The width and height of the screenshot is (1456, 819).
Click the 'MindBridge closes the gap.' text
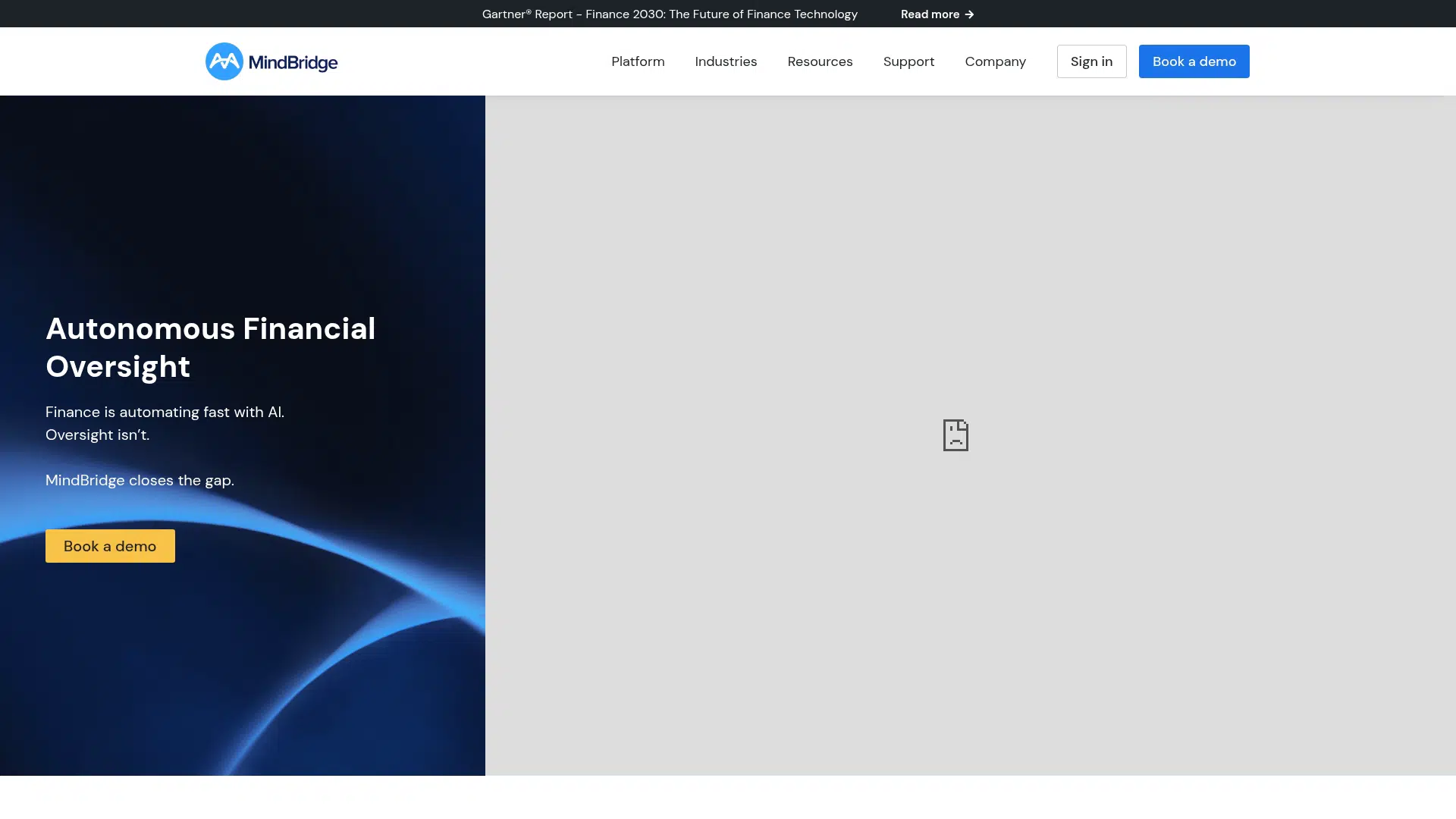pyautogui.click(x=140, y=480)
